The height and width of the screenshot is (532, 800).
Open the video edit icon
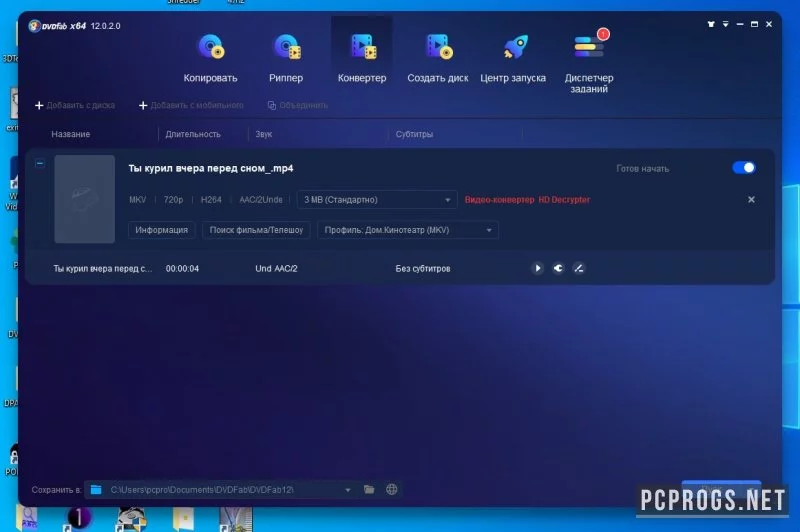tap(579, 268)
